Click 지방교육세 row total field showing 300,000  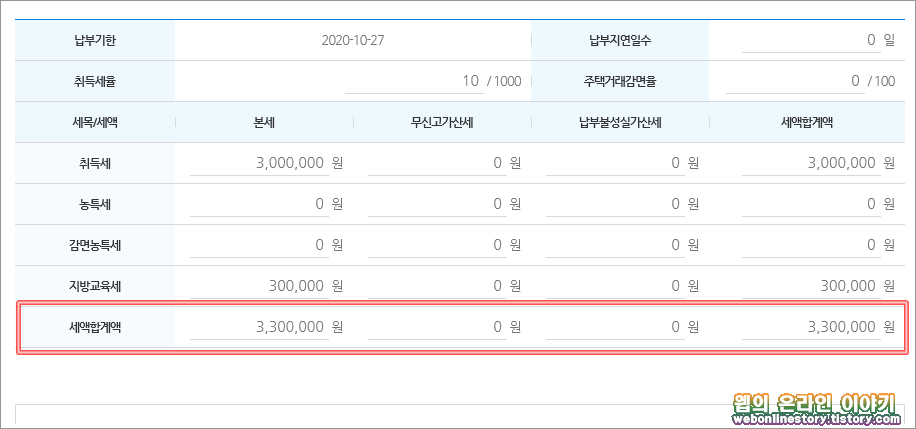(811, 286)
